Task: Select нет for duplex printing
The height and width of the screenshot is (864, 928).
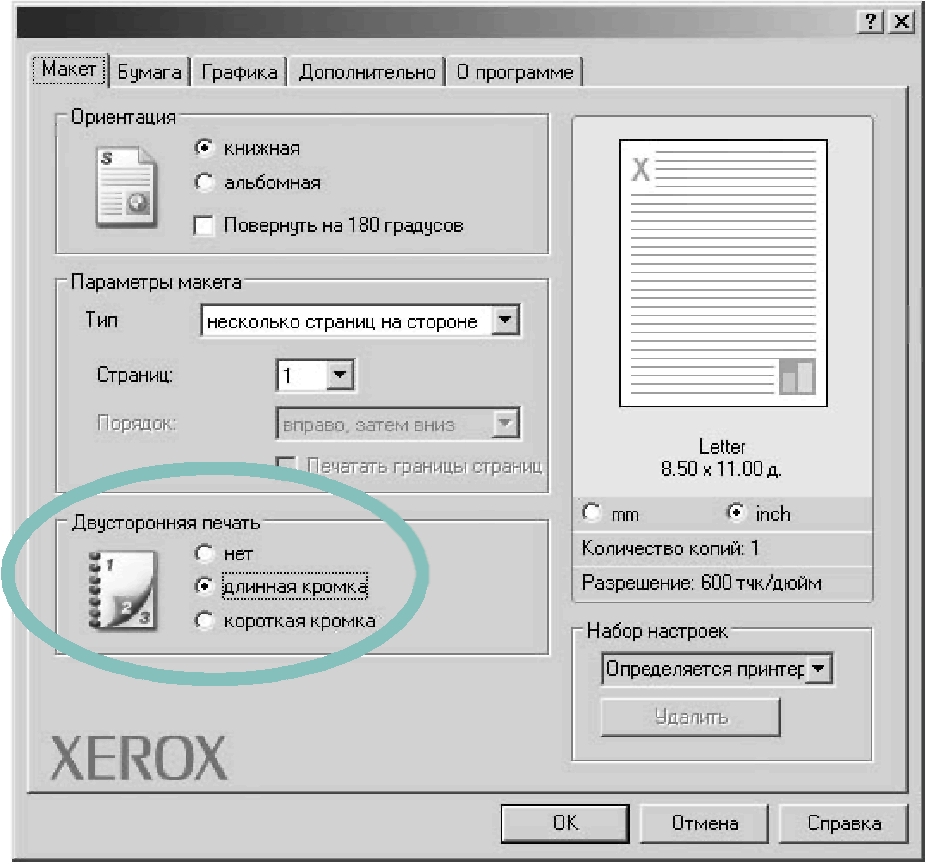Action: pyautogui.click(x=205, y=553)
